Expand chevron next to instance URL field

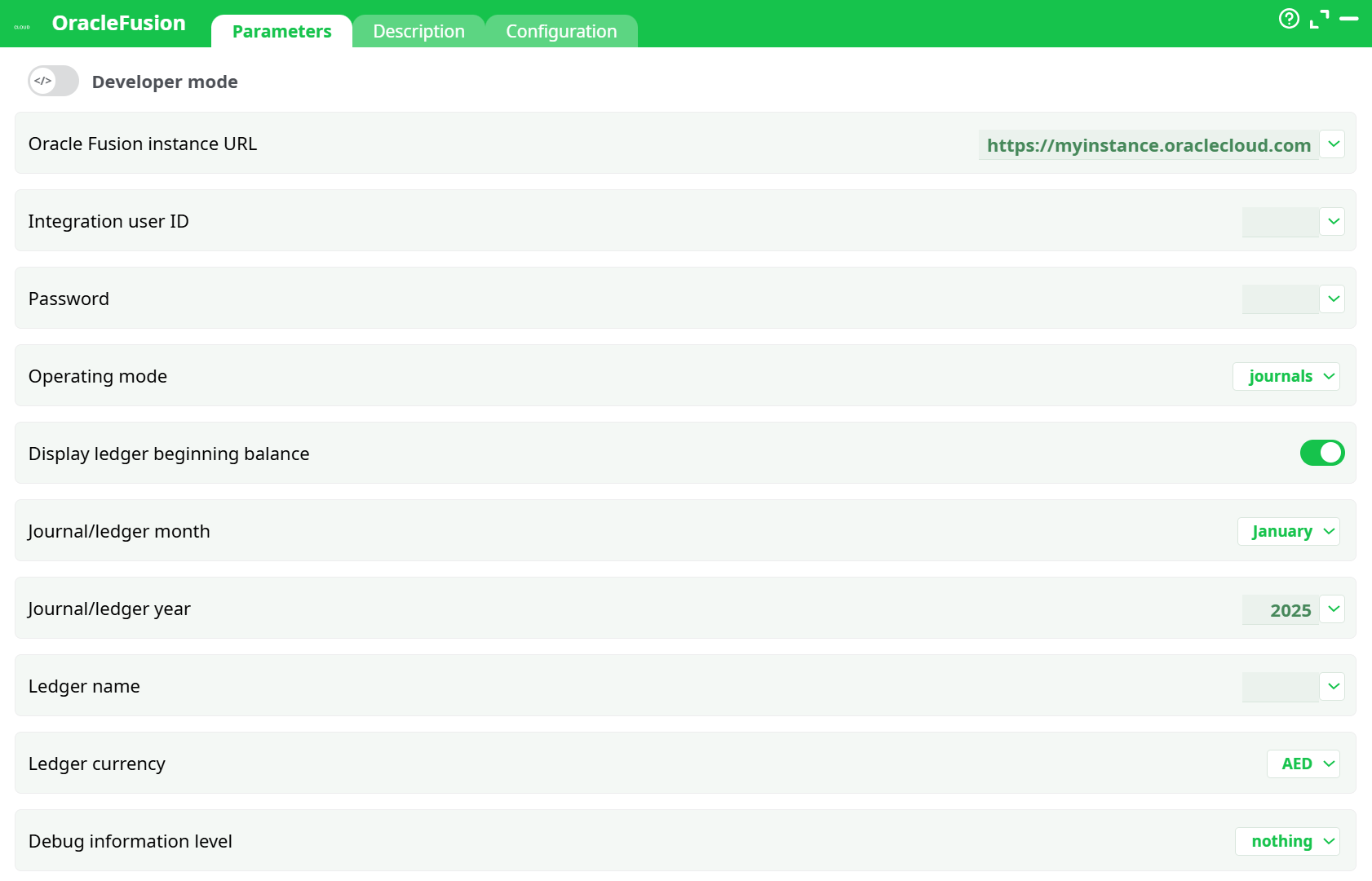point(1333,144)
